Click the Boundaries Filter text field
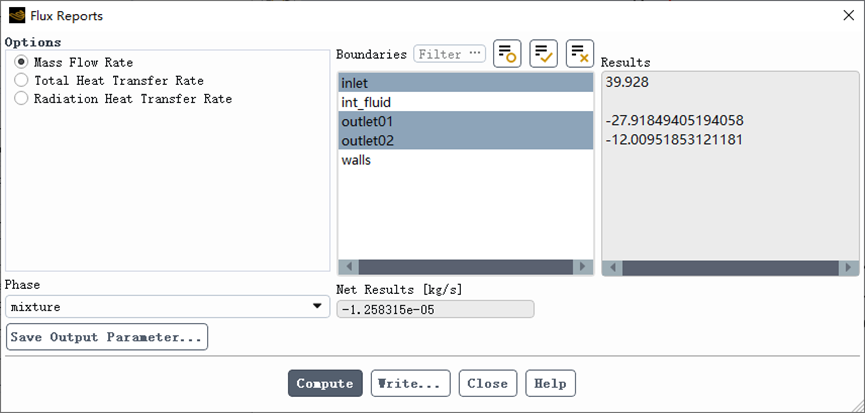865x413 pixels. point(442,54)
